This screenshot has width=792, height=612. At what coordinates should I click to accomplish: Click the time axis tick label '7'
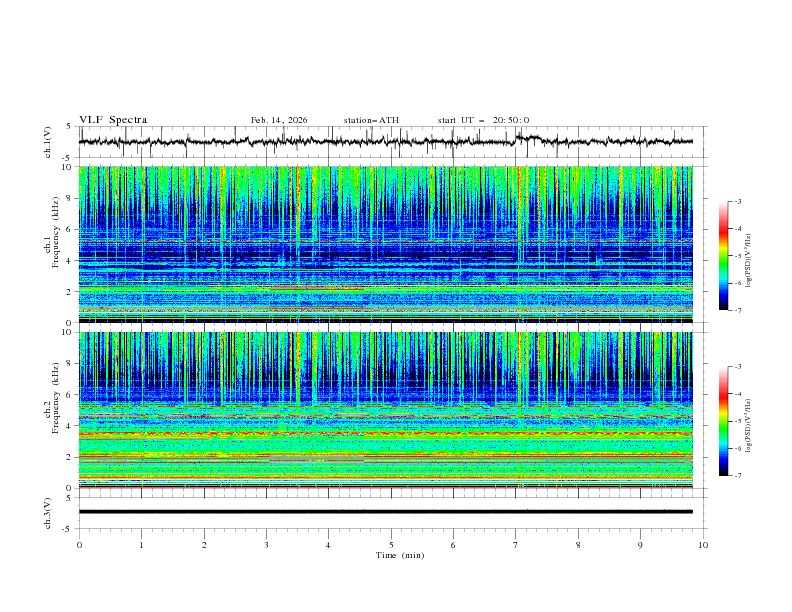516,545
